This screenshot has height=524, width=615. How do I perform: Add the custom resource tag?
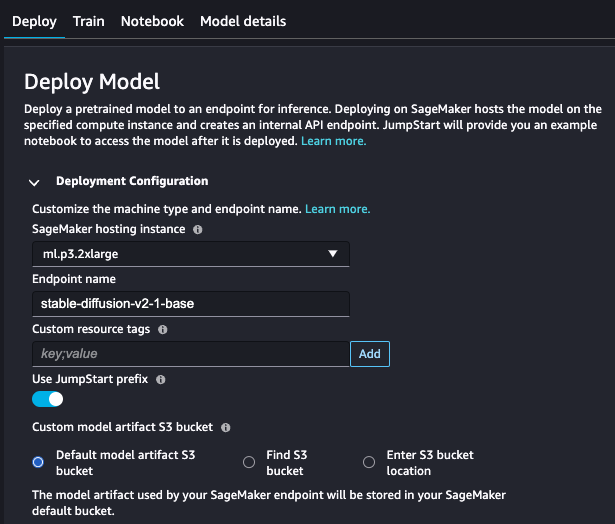[370, 354]
